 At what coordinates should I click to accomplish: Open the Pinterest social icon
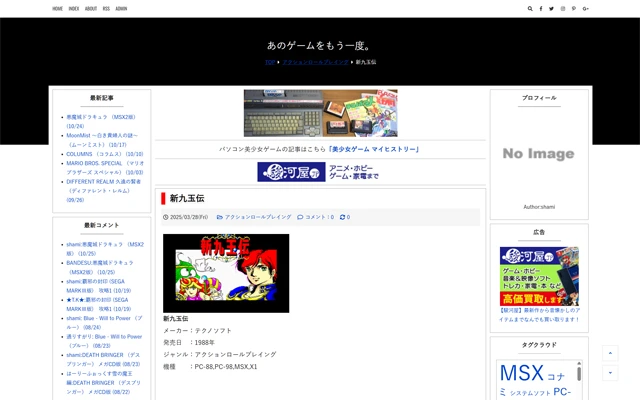point(574,8)
